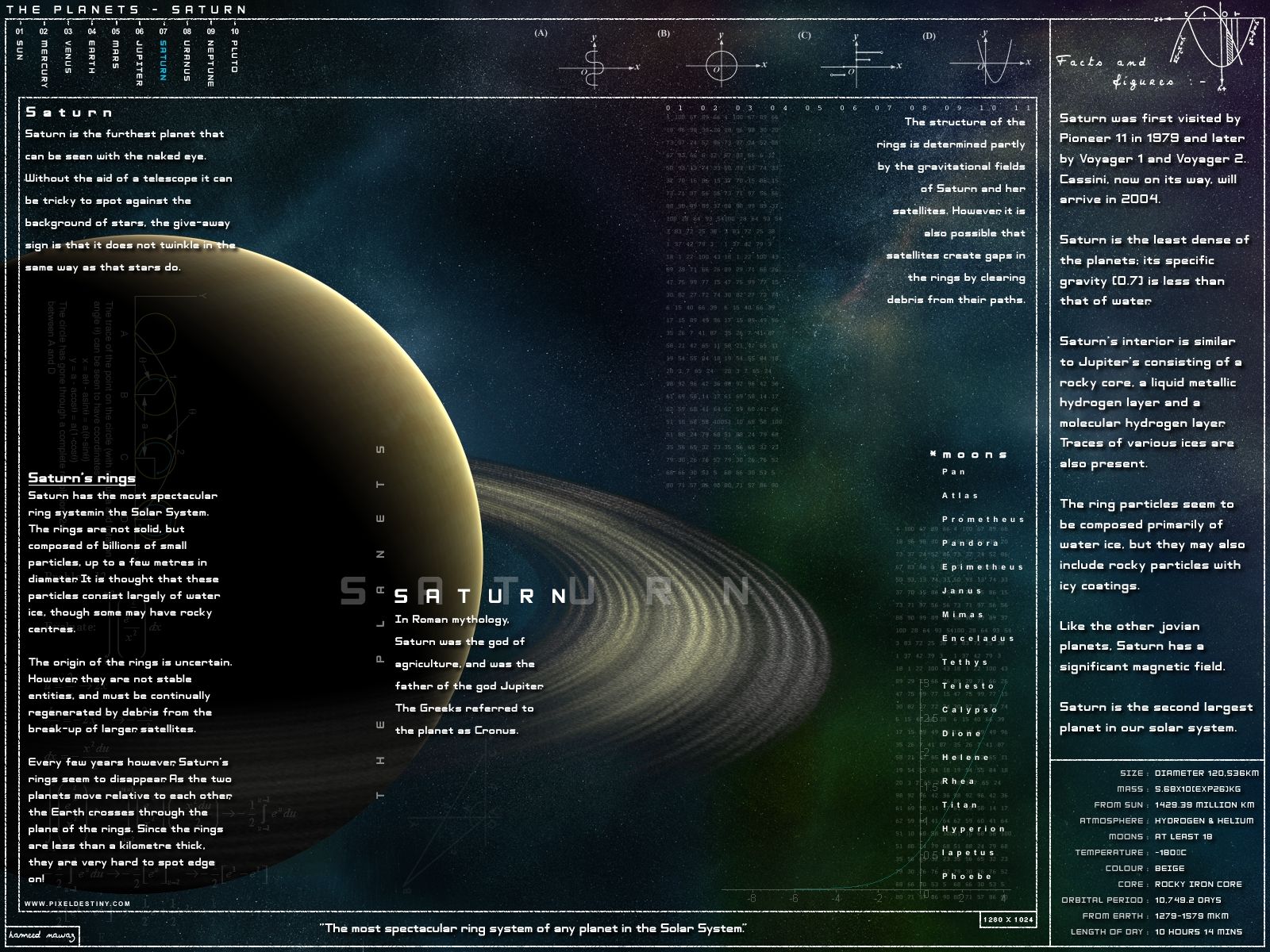Click the 1280 x 1024 resolution badge
Viewport: 1270px width, 952px height.
click(1008, 919)
